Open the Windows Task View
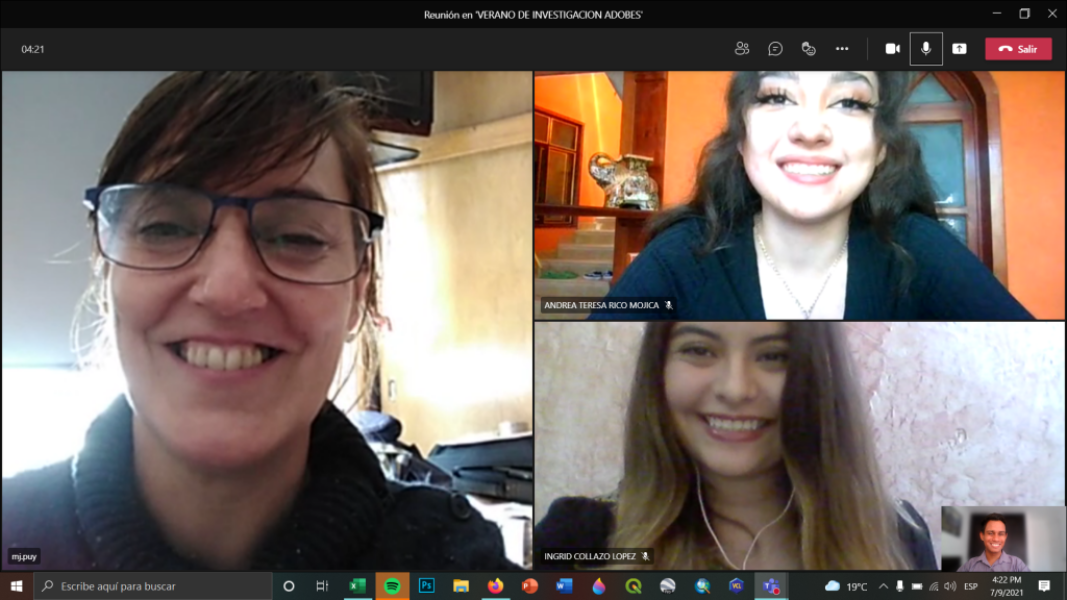1067x600 pixels. 322,586
